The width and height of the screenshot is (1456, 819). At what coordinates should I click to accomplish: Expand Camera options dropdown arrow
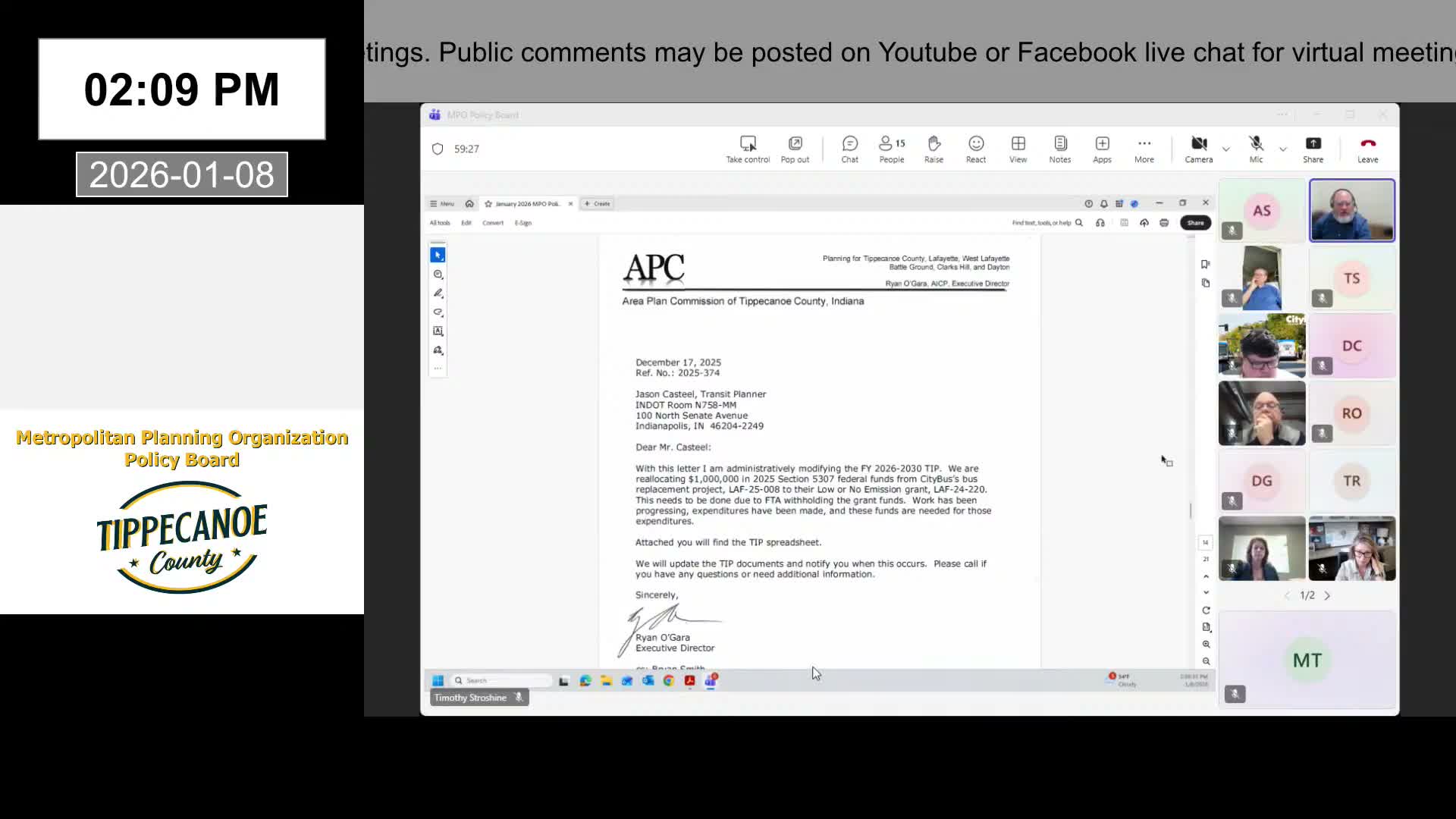(1225, 149)
